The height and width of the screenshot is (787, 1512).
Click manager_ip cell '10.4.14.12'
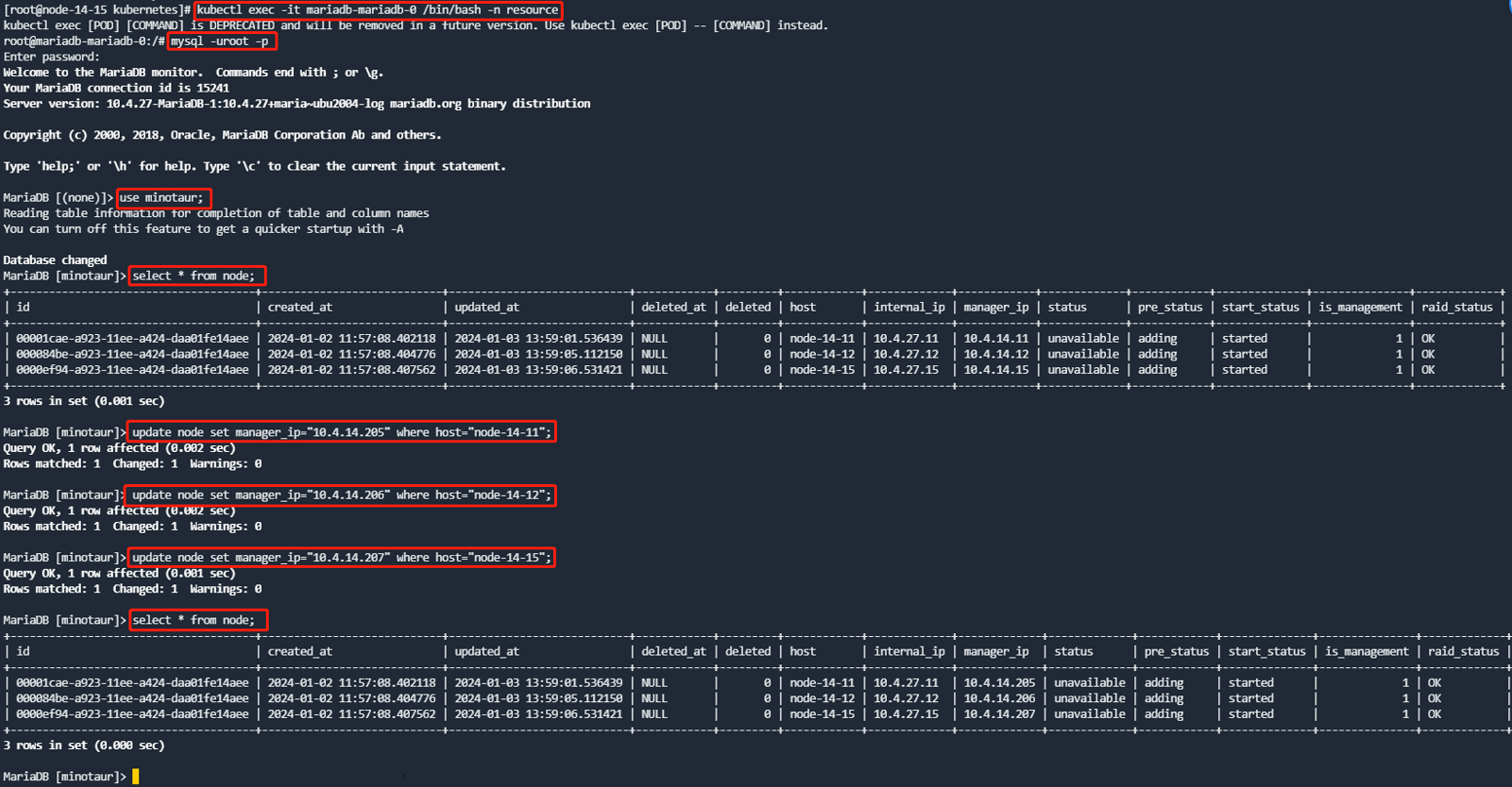coord(996,354)
